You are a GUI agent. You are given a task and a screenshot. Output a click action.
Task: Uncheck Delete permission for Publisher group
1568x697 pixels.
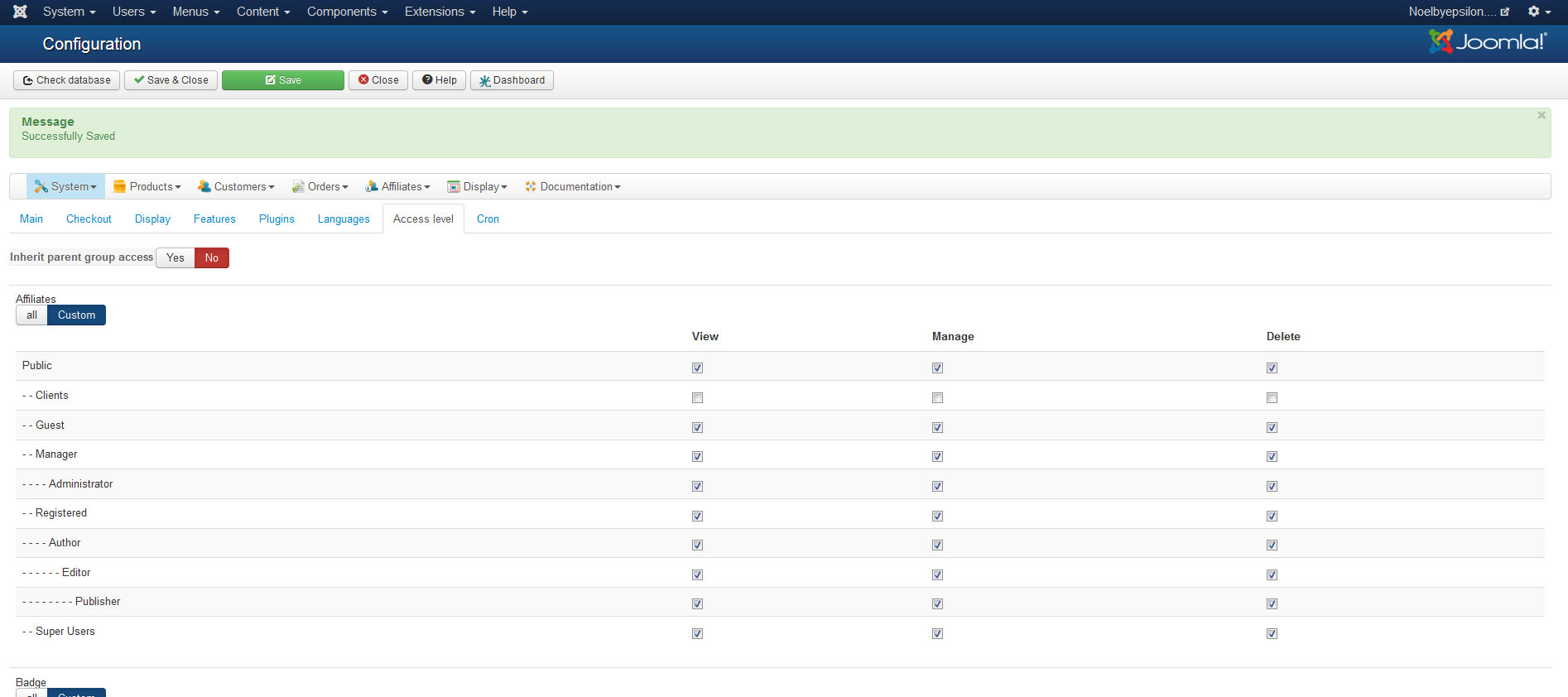pyautogui.click(x=1272, y=604)
